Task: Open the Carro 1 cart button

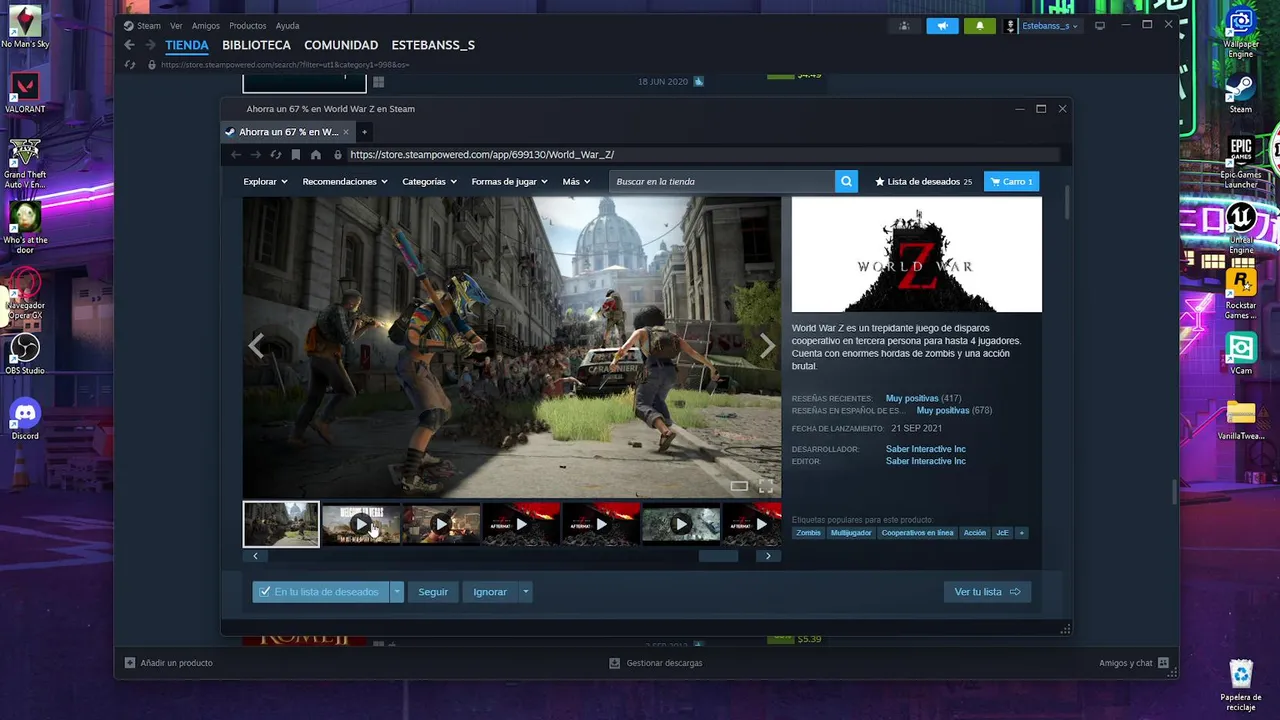Action: point(1011,182)
